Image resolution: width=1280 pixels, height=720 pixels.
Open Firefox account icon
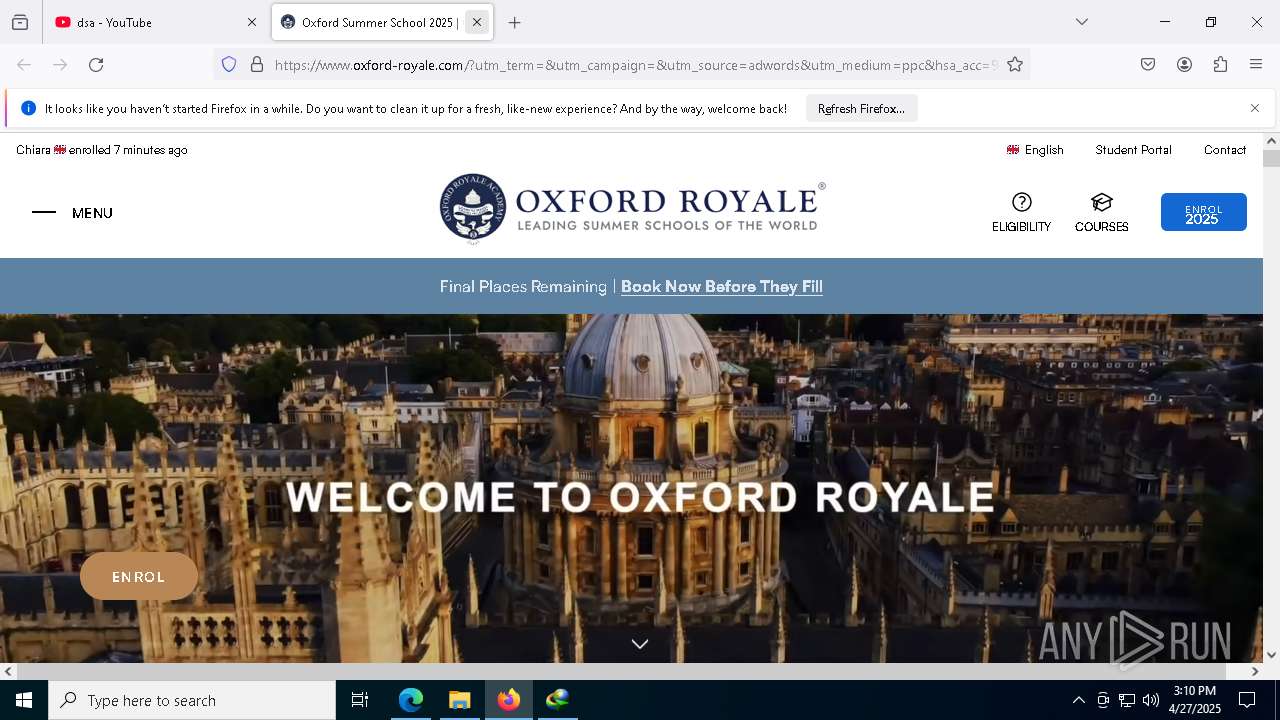(x=1184, y=65)
